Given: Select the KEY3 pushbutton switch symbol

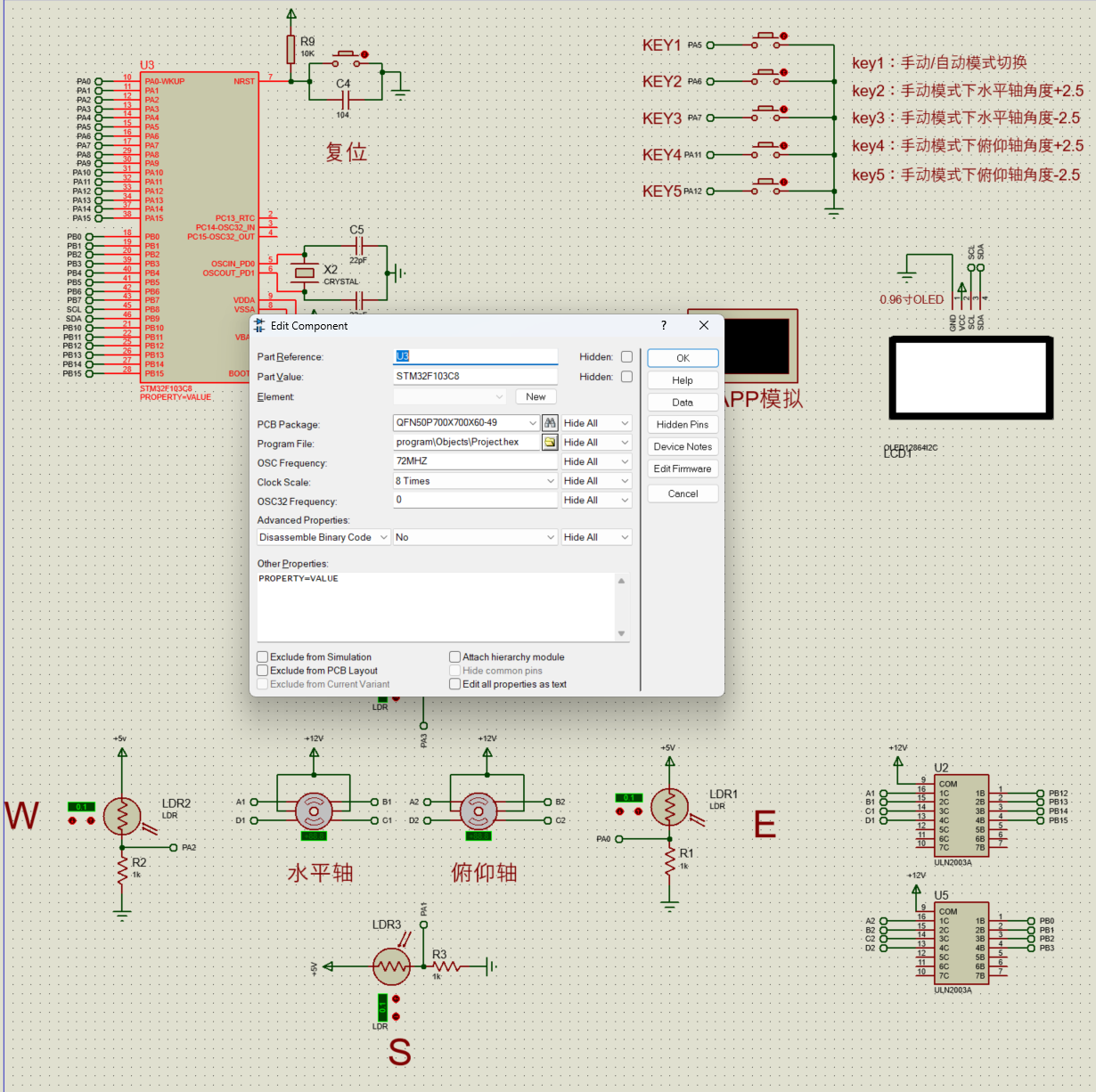Looking at the screenshot, I should [768, 113].
